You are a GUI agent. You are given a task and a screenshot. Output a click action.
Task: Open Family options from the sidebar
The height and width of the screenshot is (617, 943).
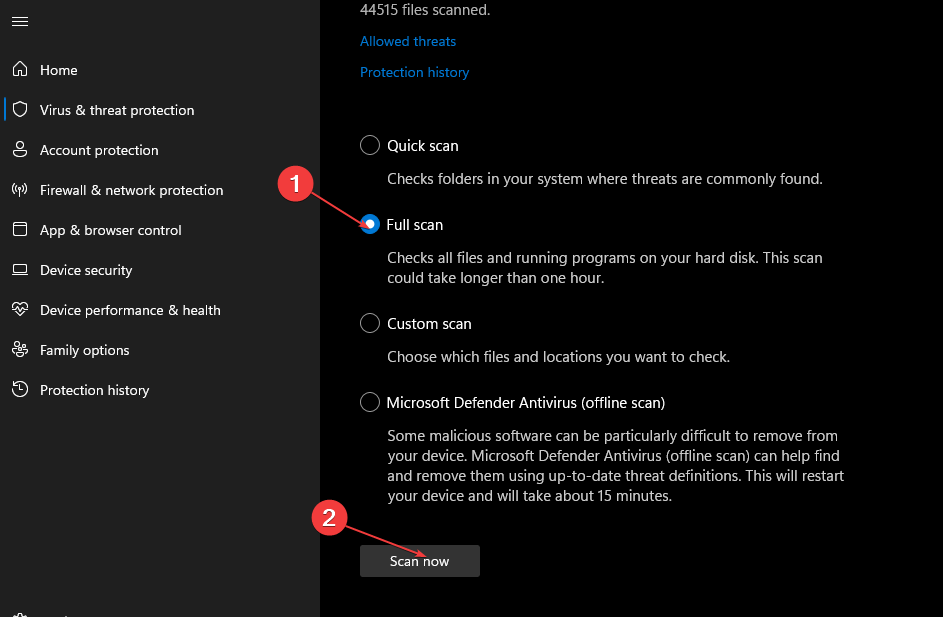coord(85,350)
